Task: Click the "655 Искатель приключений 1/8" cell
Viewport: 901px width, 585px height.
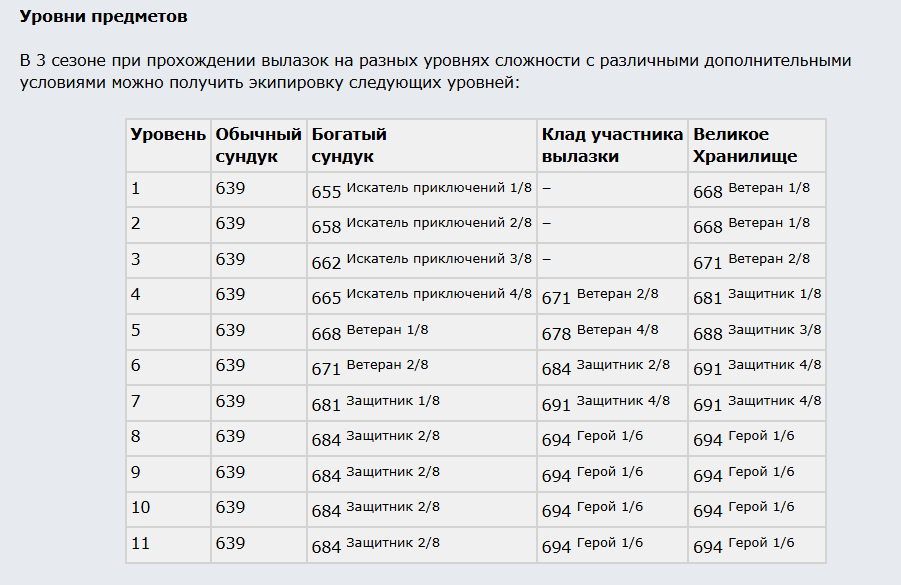Action: (421, 190)
